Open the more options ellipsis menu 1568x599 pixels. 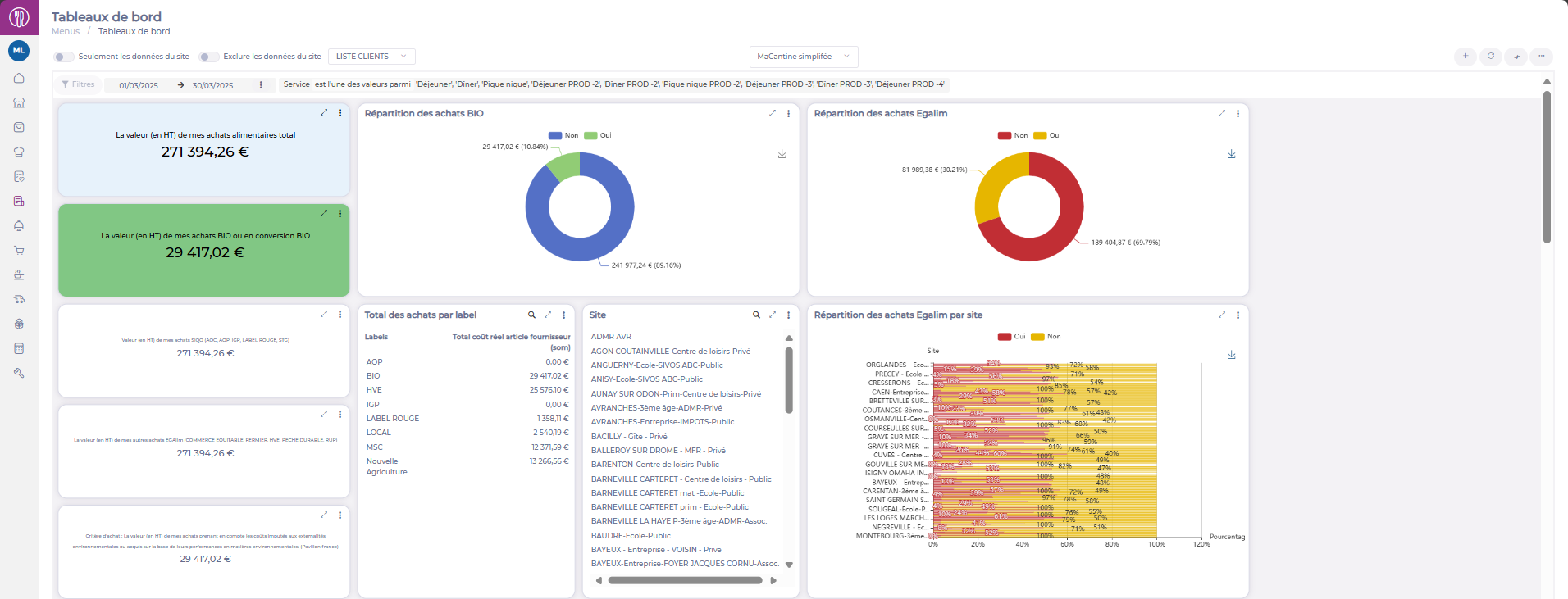pyautogui.click(x=1541, y=57)
